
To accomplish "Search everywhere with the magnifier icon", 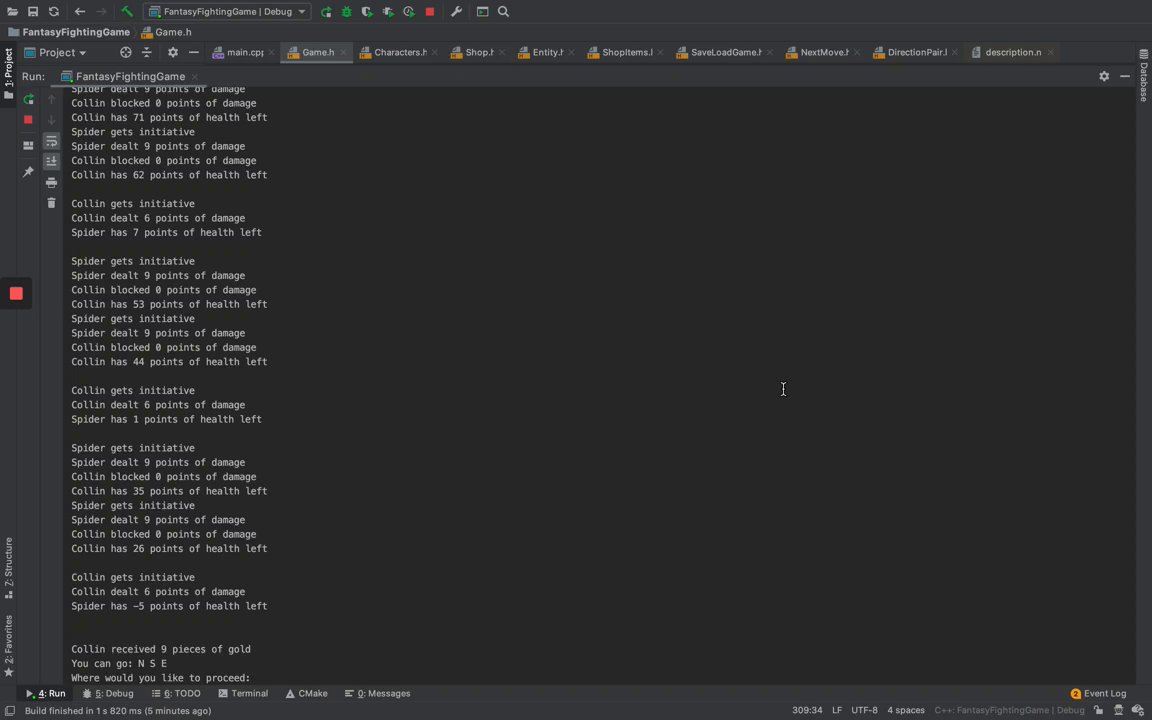I will tap(503, 12).
